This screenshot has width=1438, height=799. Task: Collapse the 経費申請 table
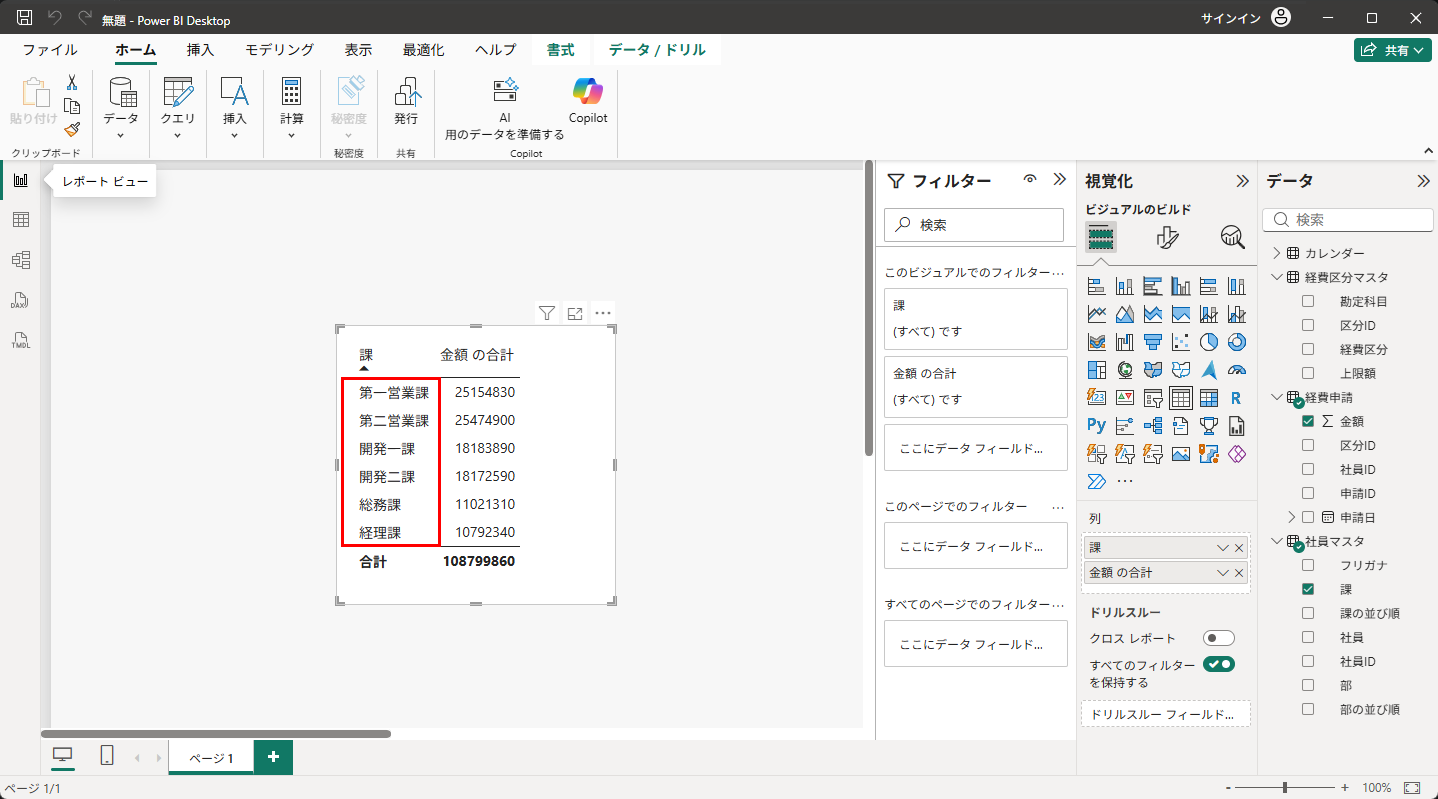coord(1277,397)
